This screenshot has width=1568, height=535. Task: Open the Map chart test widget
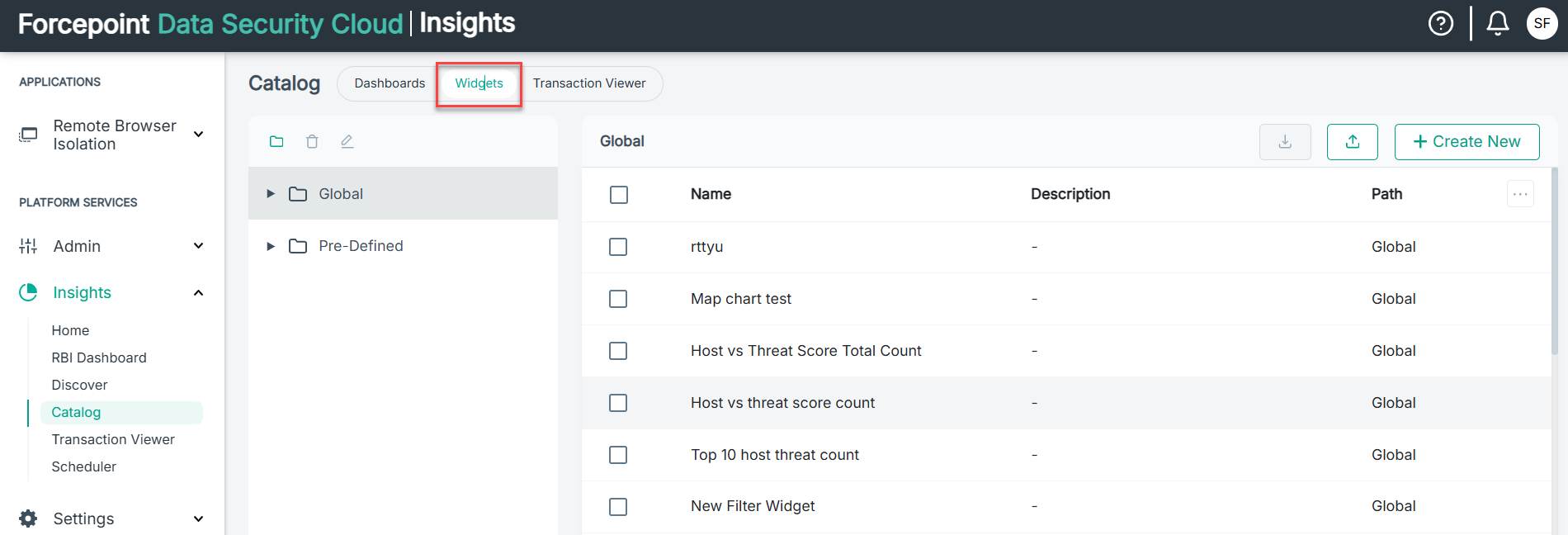741,299
